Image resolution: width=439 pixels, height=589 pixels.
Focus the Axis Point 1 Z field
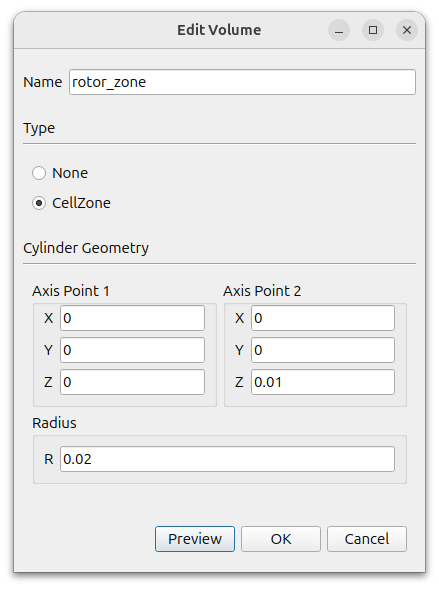[132, 382]
